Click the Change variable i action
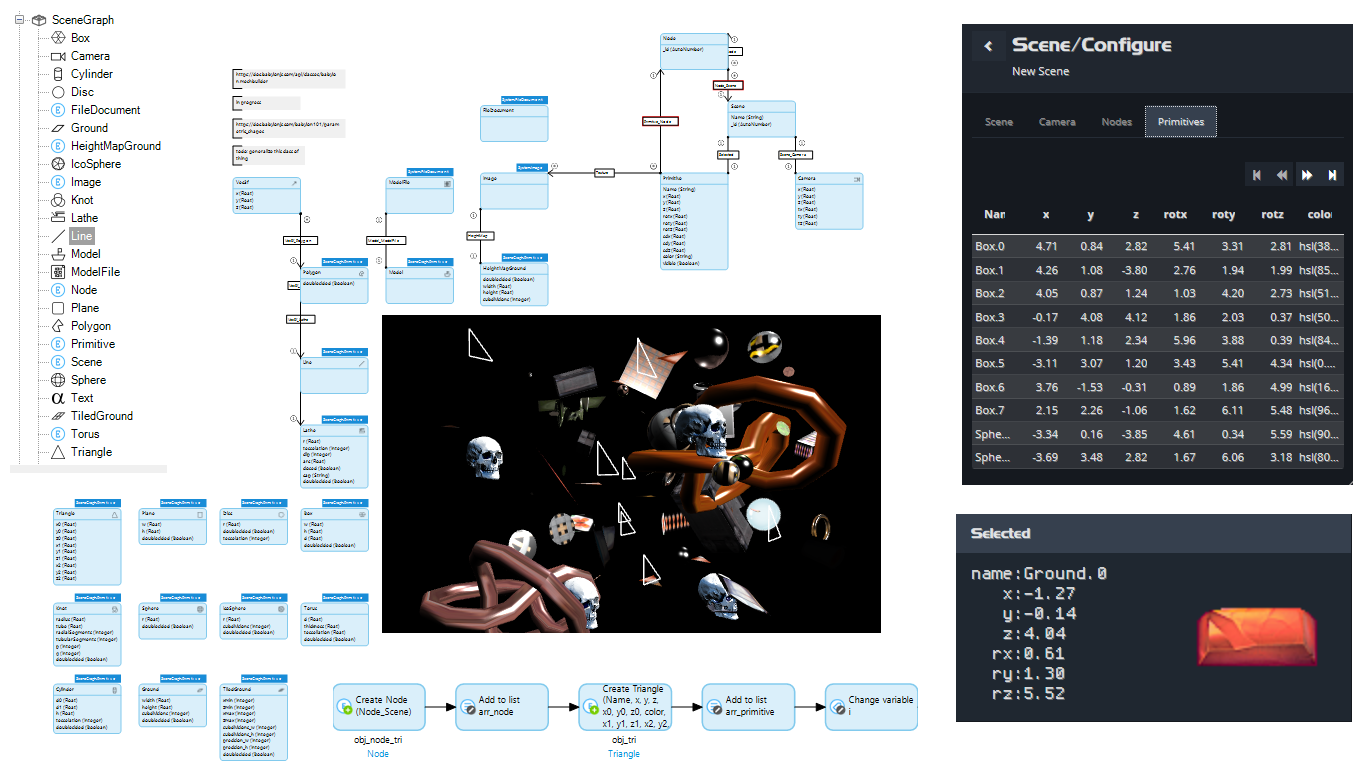The image size is (1366, 768). [x=871, y=707]
